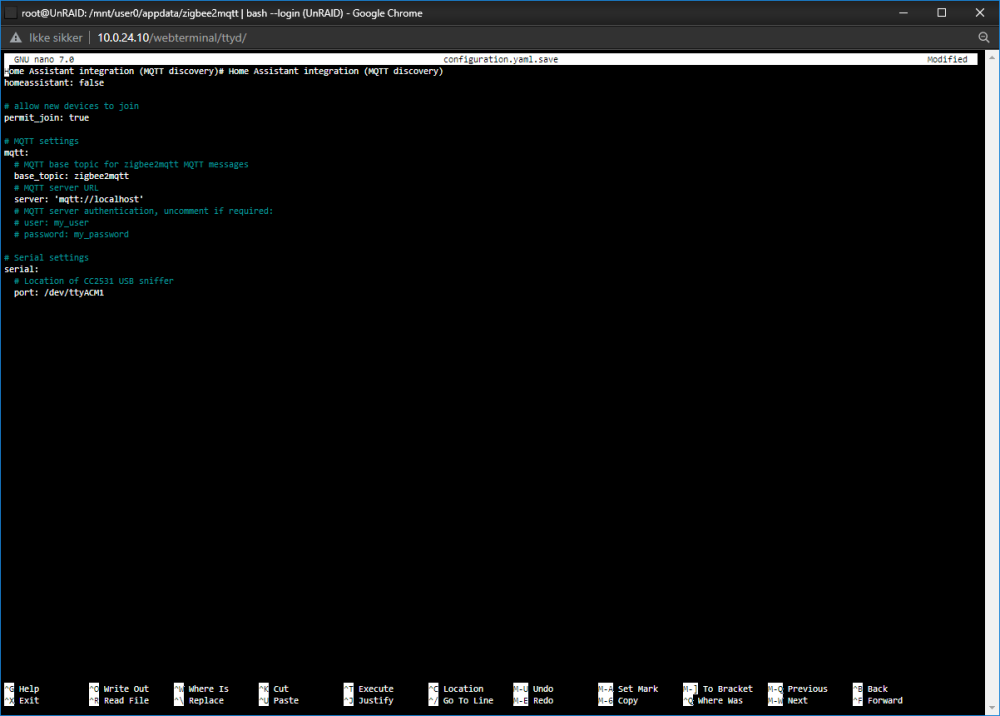Click the 'Replace' shortcut label
This screenshot has width=1000, height=716.
tap(206, 700)
